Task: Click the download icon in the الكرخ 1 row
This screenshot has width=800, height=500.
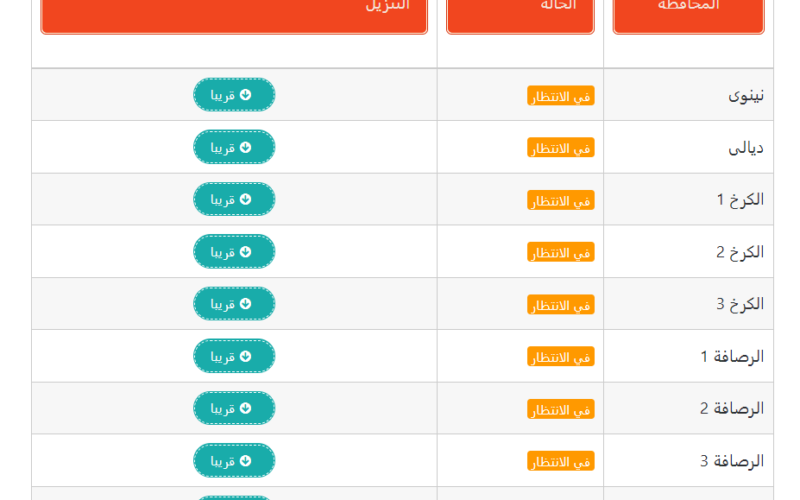Action: point(245,199)
